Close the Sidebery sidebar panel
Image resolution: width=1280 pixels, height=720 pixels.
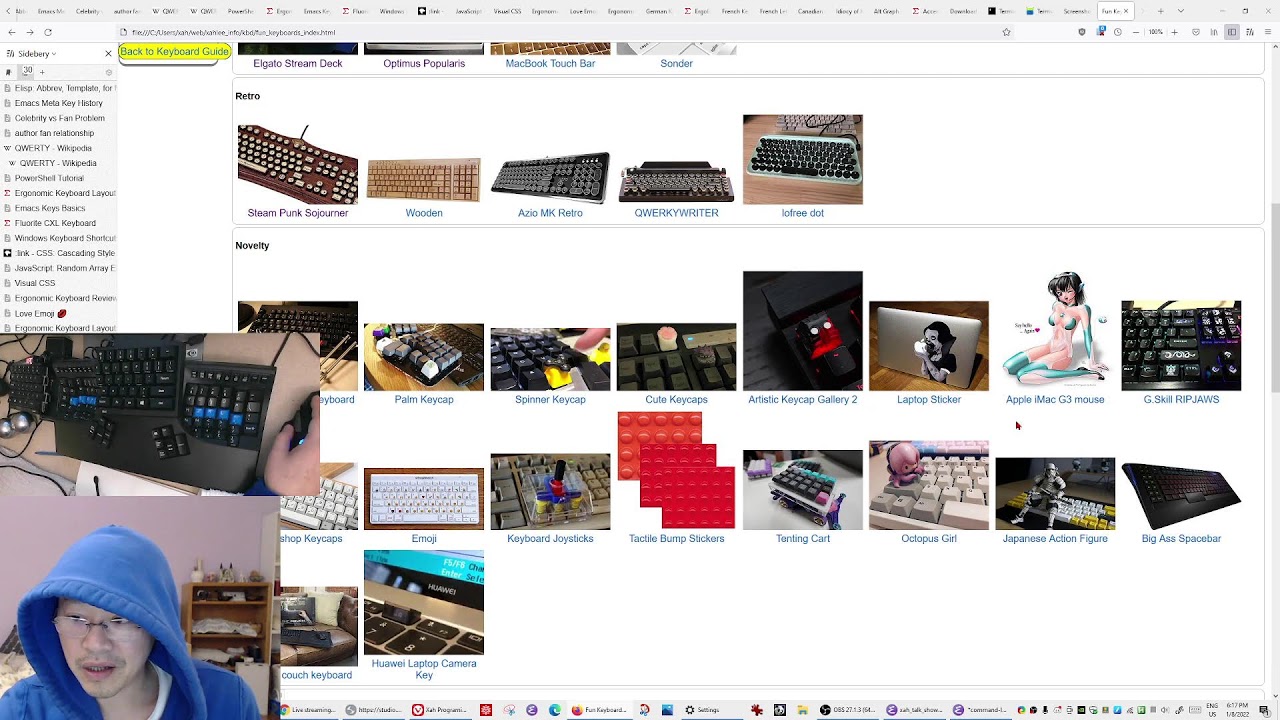108,53
